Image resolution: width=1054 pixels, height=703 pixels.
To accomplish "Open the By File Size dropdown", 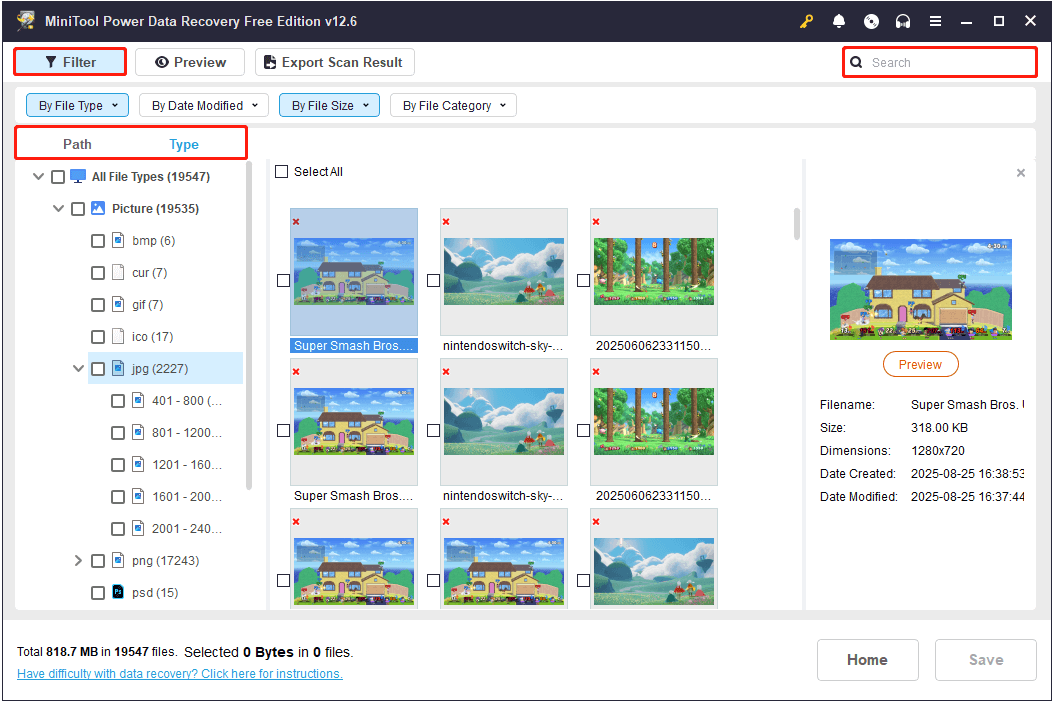I will click(x=329, y=105).
